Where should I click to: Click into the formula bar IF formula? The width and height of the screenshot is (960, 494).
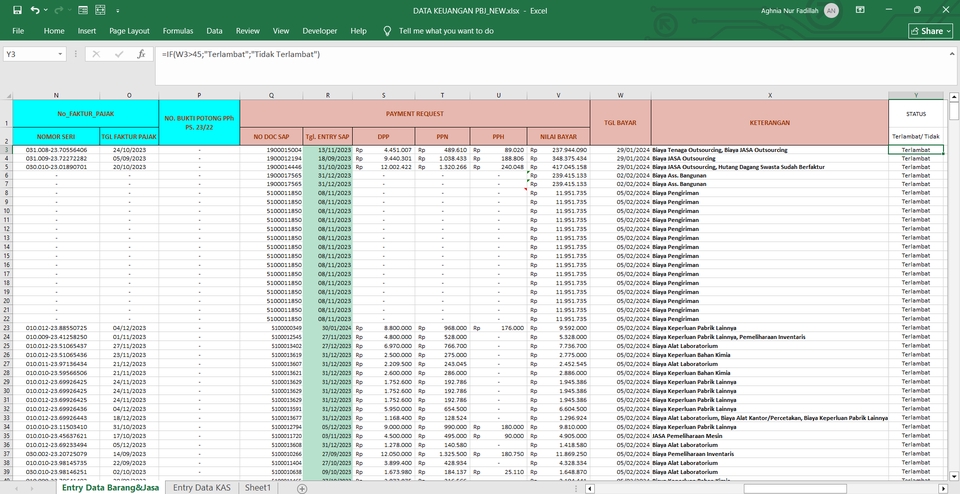point(241,54)
